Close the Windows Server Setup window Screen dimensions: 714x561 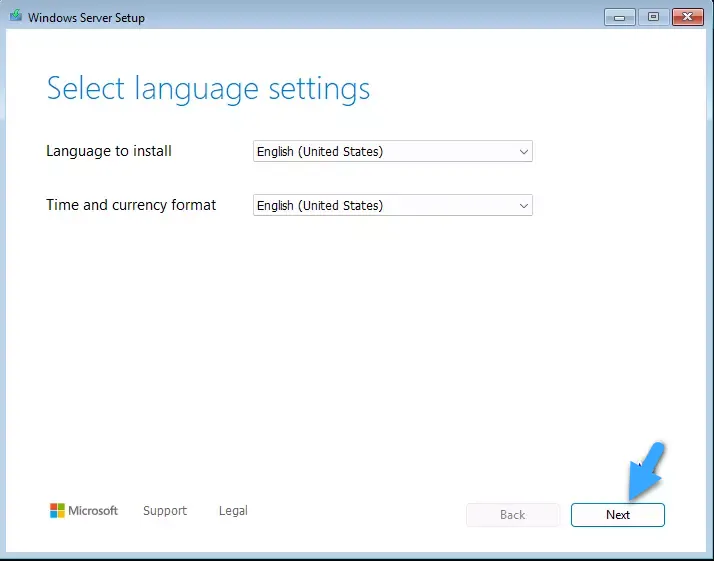tap(688, 17)
